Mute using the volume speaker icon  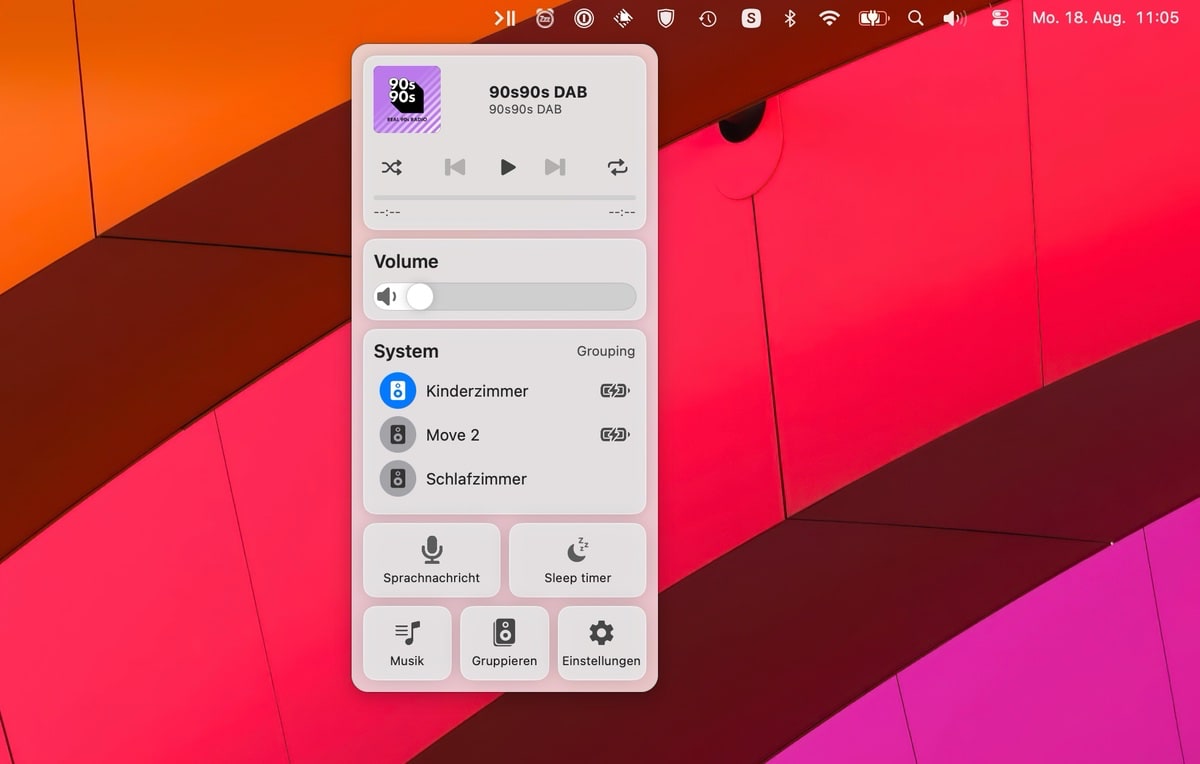pos(387,296)
